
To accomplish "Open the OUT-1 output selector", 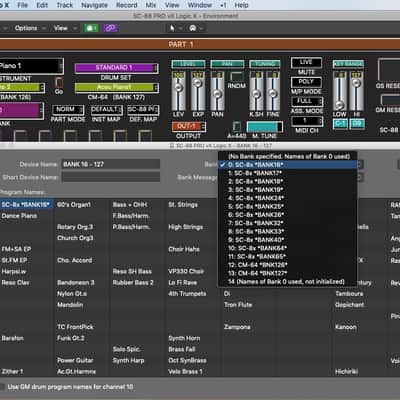I will click(x=189, y=126).
